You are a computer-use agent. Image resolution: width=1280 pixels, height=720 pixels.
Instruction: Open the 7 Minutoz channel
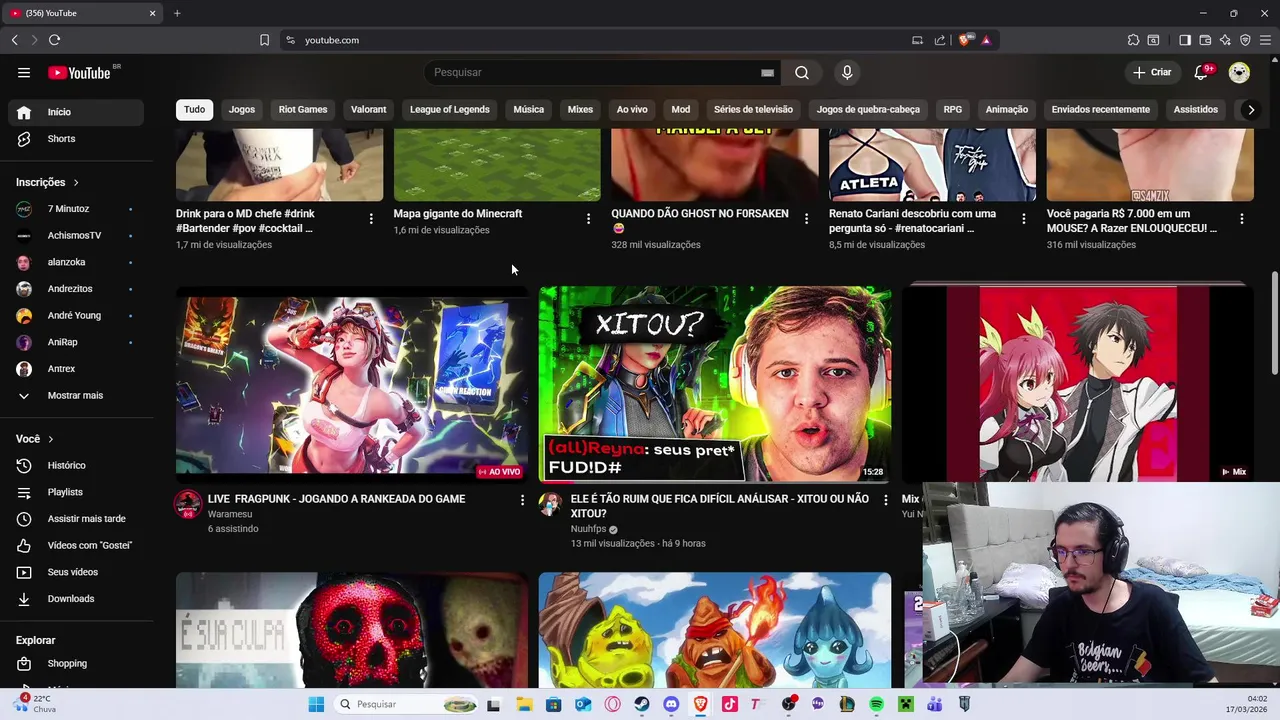point(76,209)
